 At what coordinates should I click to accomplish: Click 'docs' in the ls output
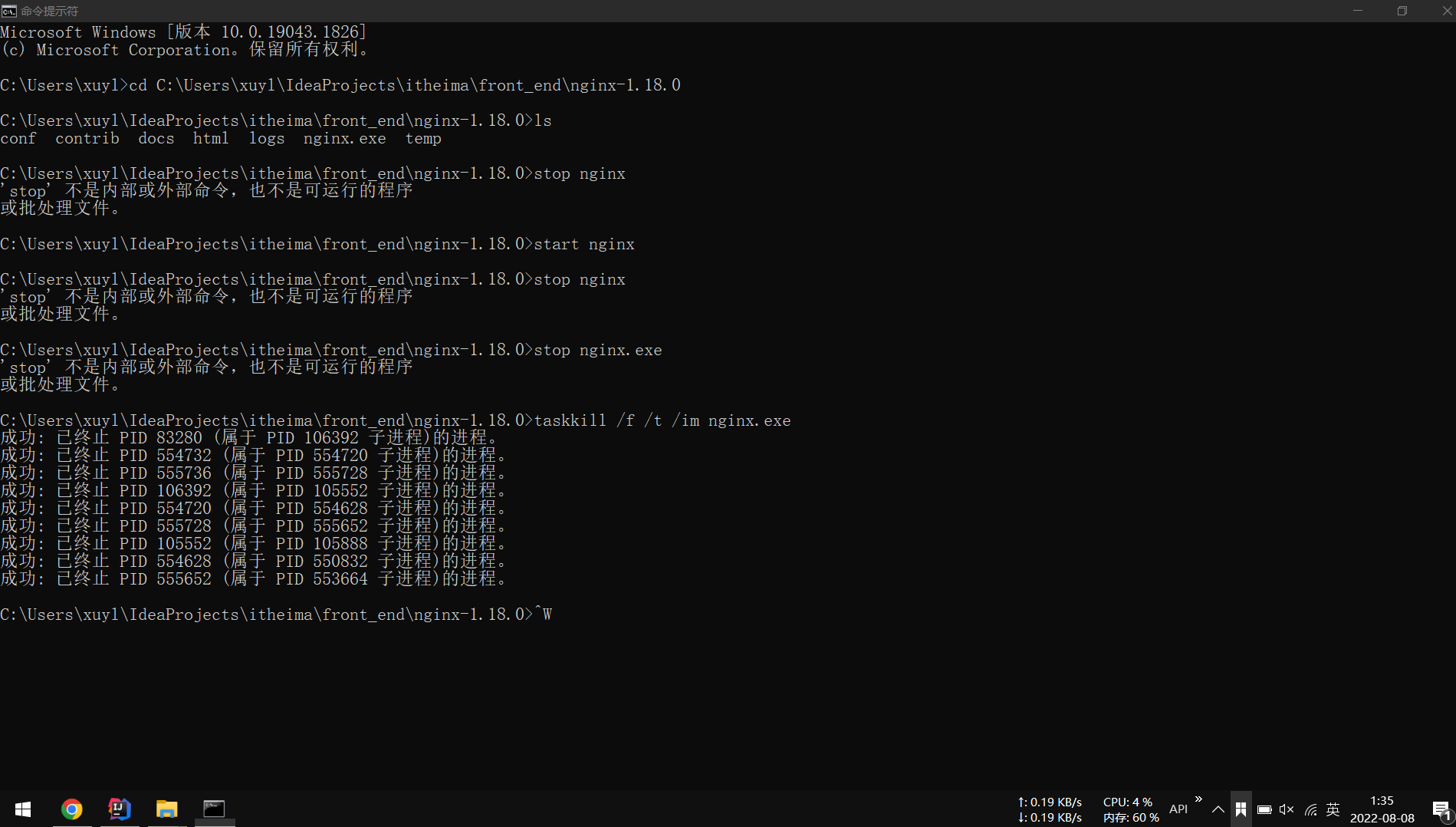coord(156,138)
